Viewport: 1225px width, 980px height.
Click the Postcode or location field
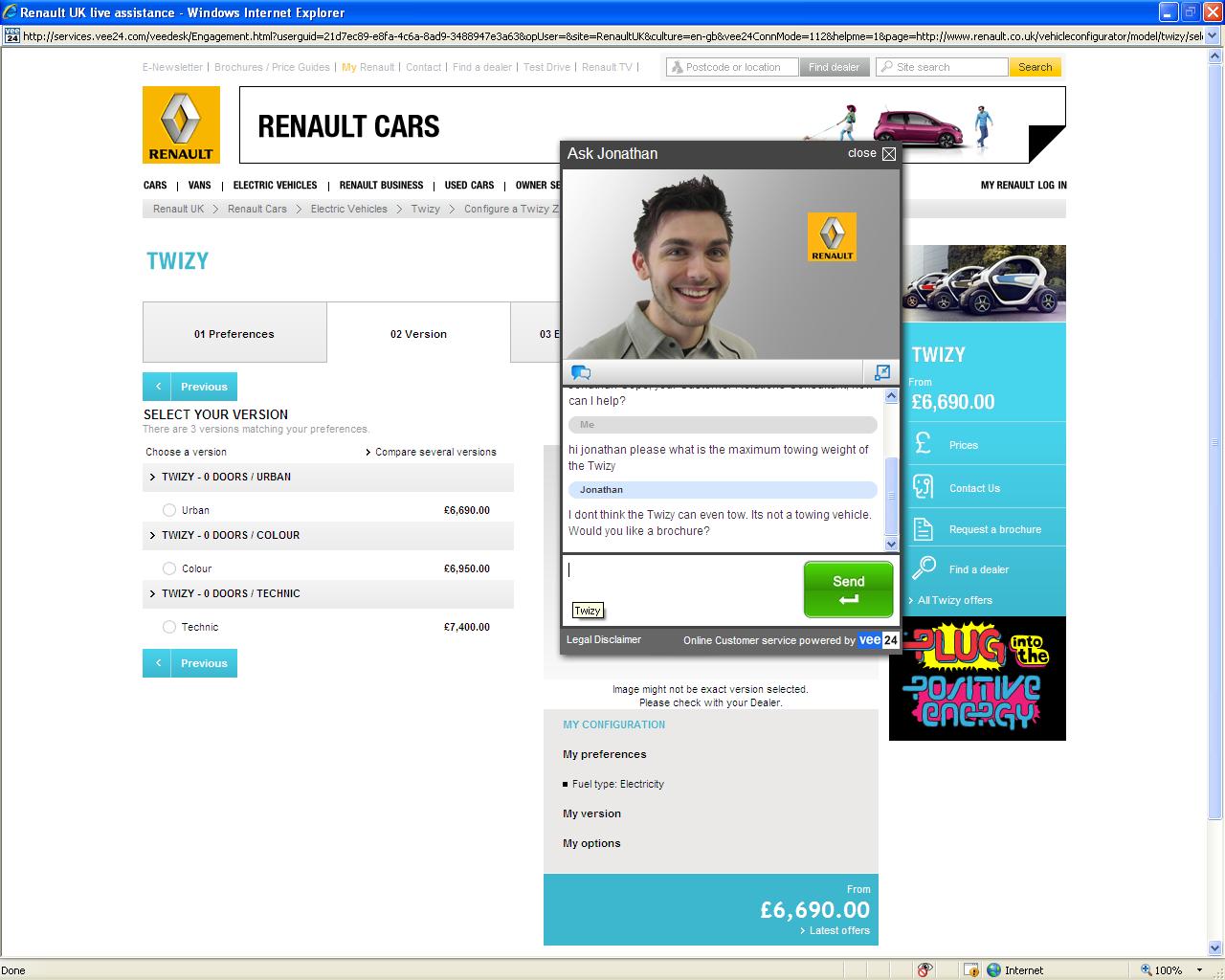pos(732,67)
